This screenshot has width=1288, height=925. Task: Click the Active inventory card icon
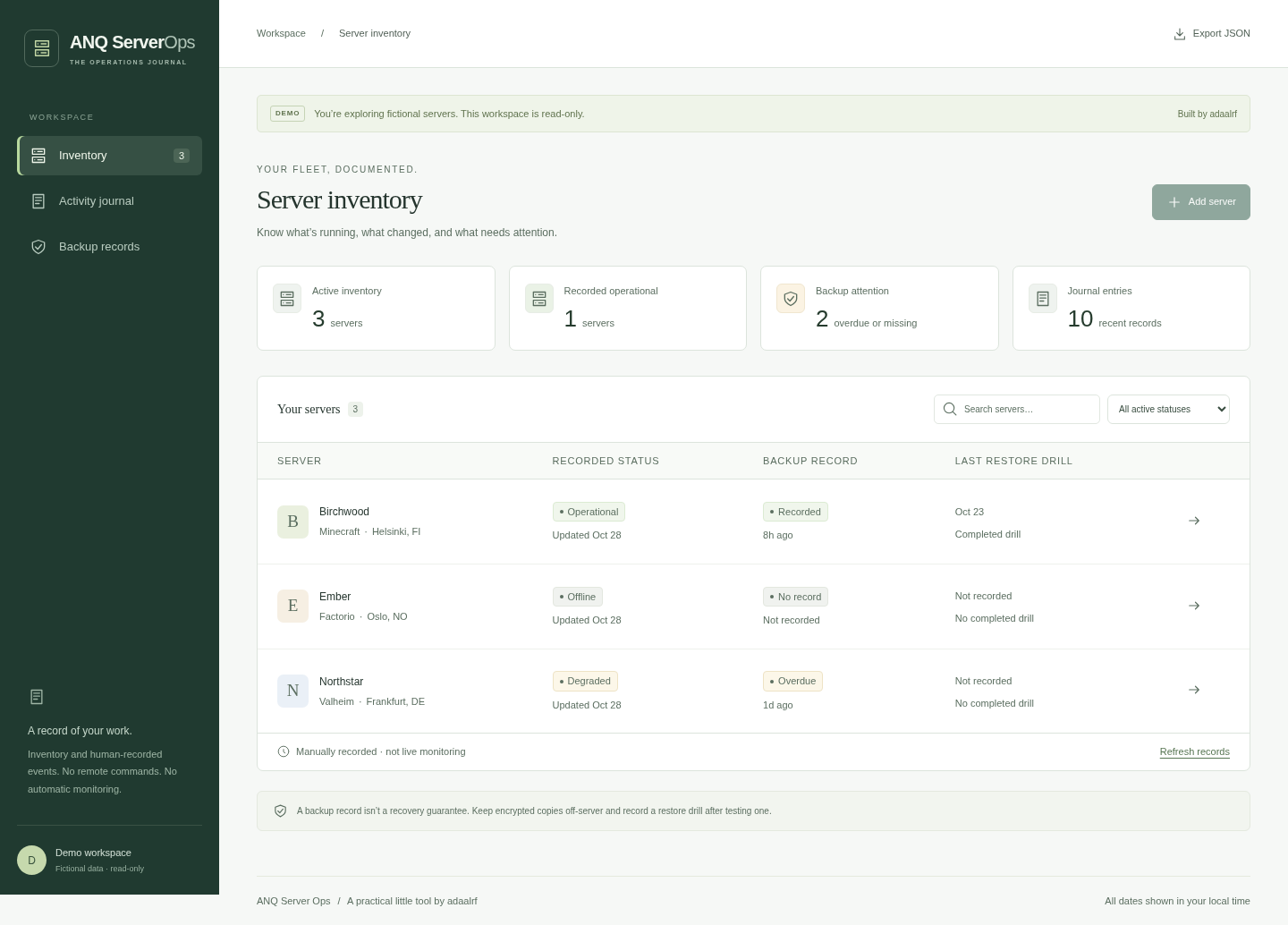pos(287,299)
